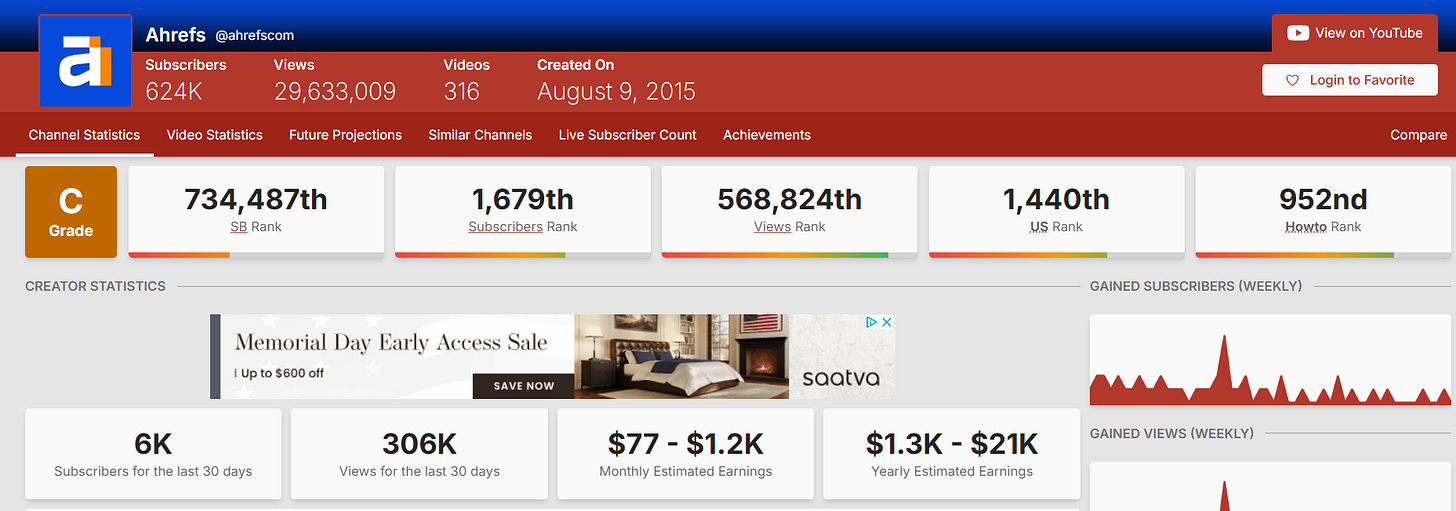
Task: Click the underlined Howto rank label
Action: [x=1305, y=227]
